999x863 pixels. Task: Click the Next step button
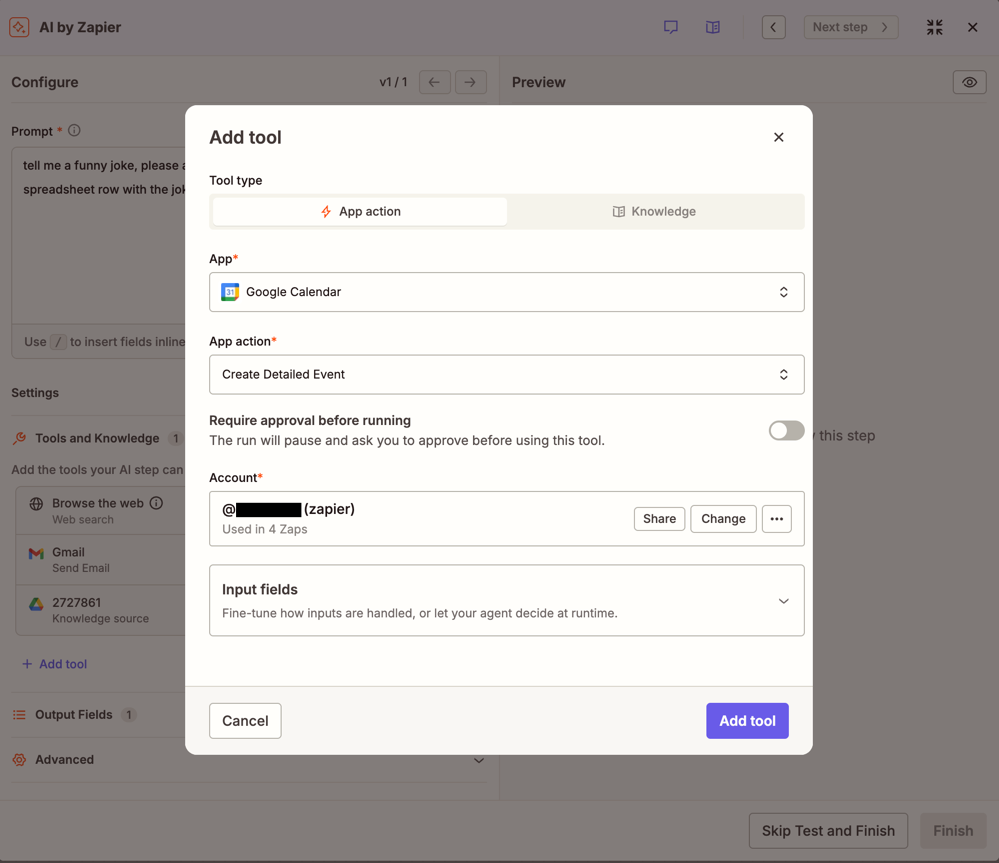tap(851, 27)
